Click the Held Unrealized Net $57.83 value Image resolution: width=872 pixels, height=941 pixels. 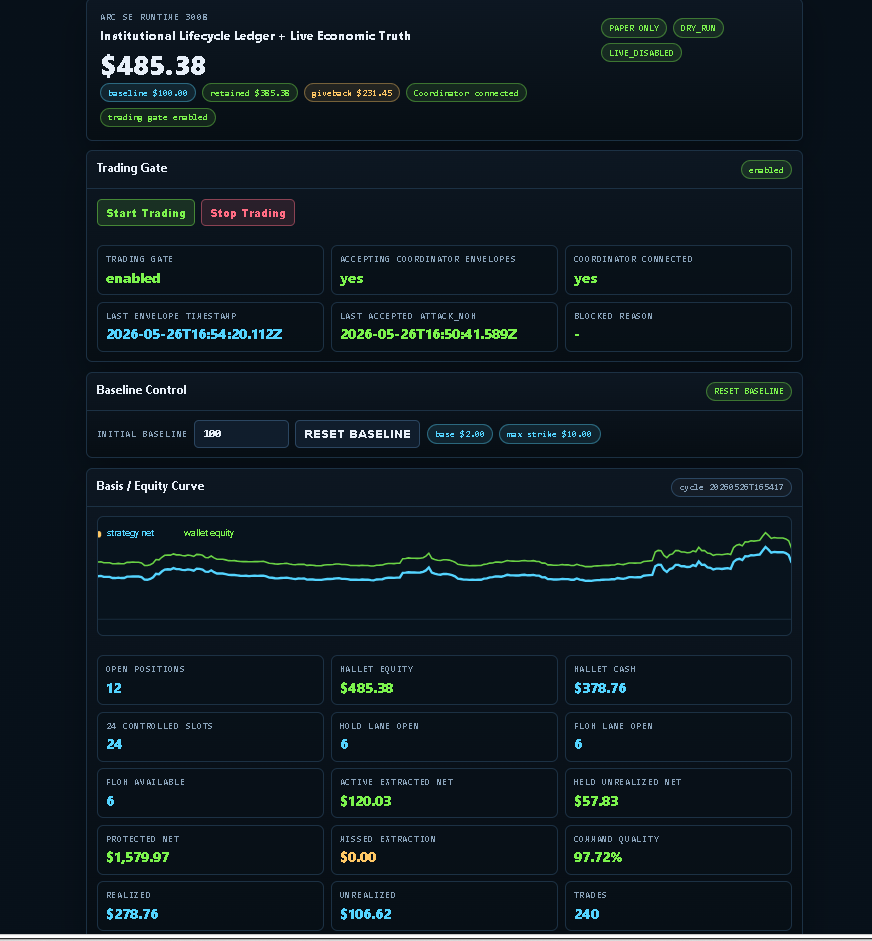(x=596, y=801)
